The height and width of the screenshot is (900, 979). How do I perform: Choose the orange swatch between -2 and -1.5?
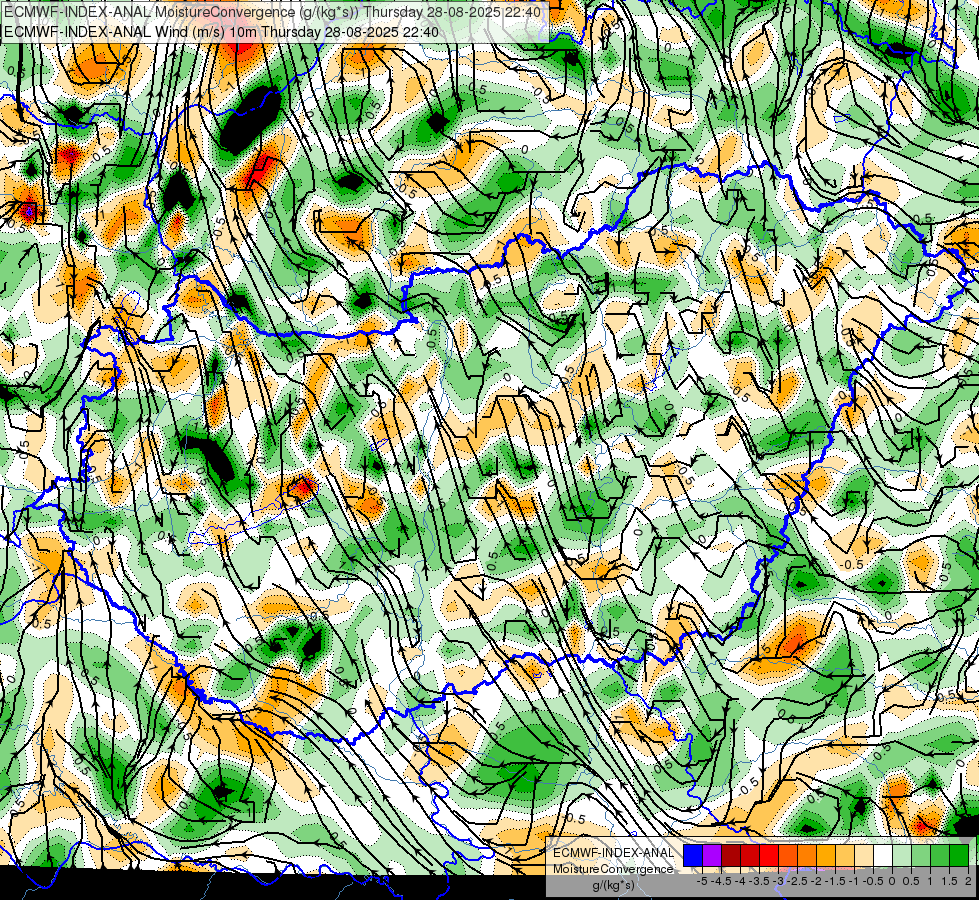(x=807, y=856)
